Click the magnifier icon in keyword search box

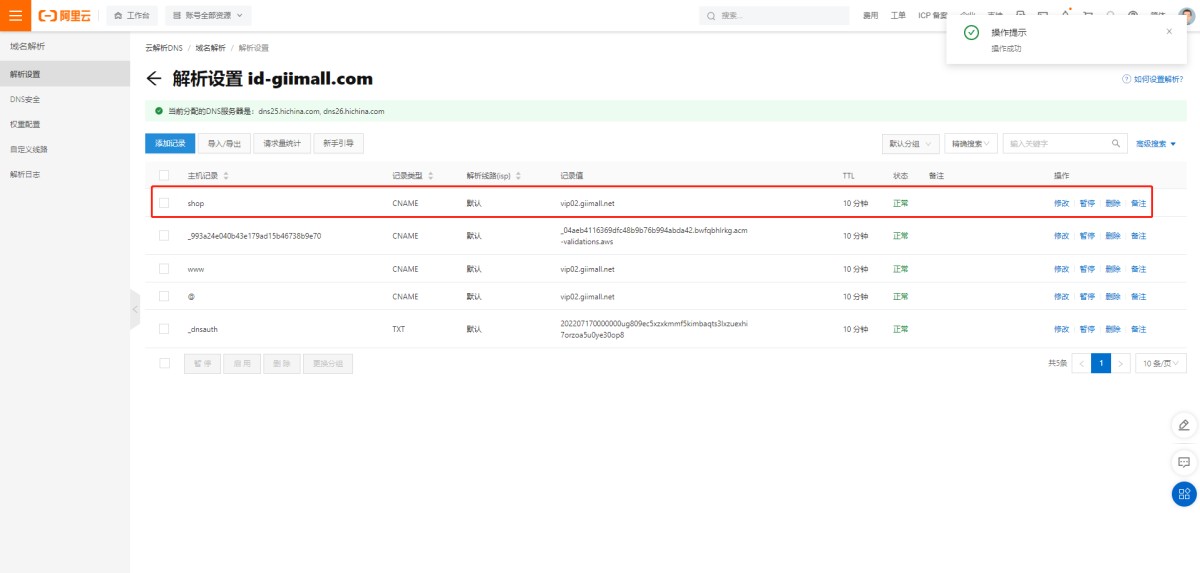1117,144
